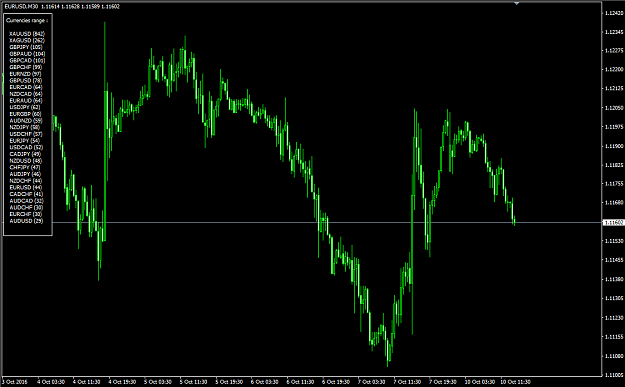625x387 pixels.
Task: Select the USDCAD (52) row
Action: (26, 147)
